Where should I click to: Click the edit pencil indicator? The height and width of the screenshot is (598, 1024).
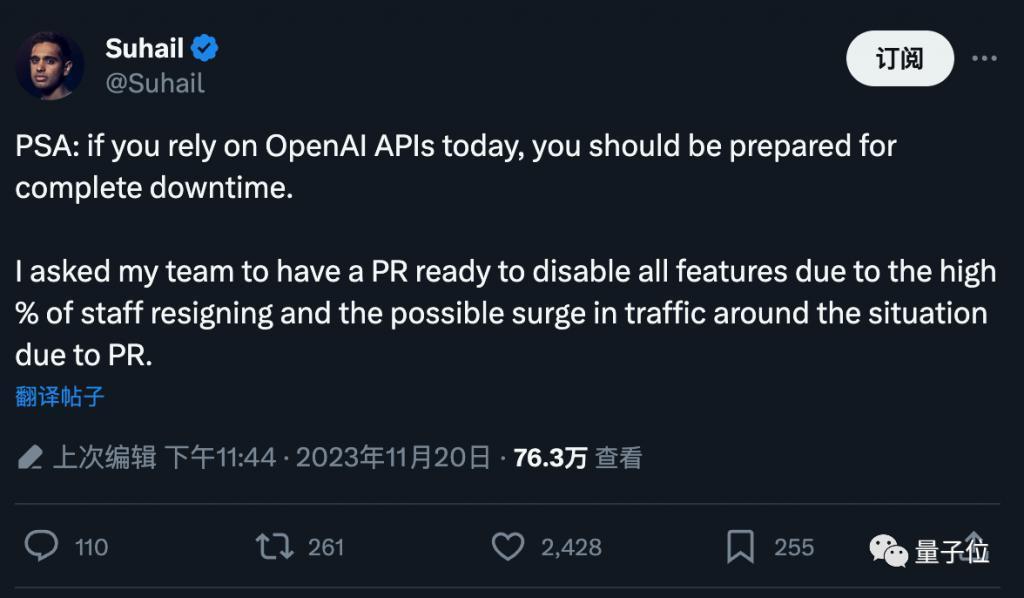click(x=31, y=458)
